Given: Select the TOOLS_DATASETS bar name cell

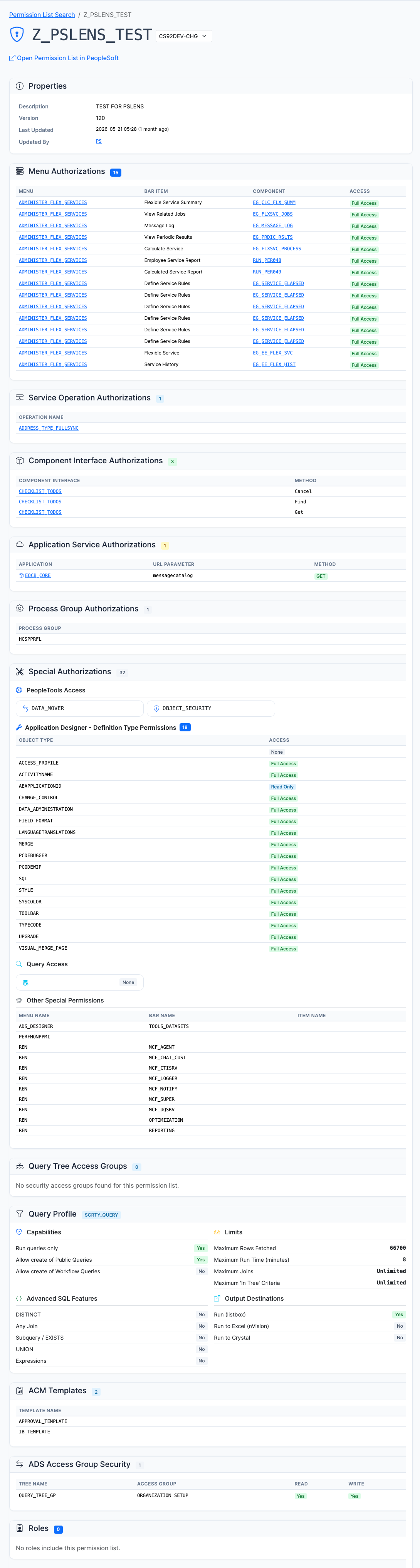Looking at the screenshot, I should [168, 1026].
